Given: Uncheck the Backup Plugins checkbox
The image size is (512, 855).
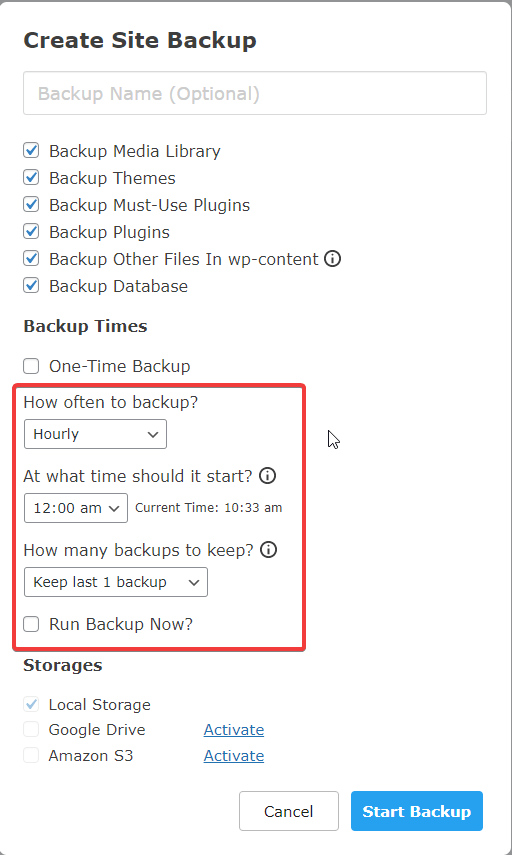Looking at the screenshot, I should pos(31,232).
